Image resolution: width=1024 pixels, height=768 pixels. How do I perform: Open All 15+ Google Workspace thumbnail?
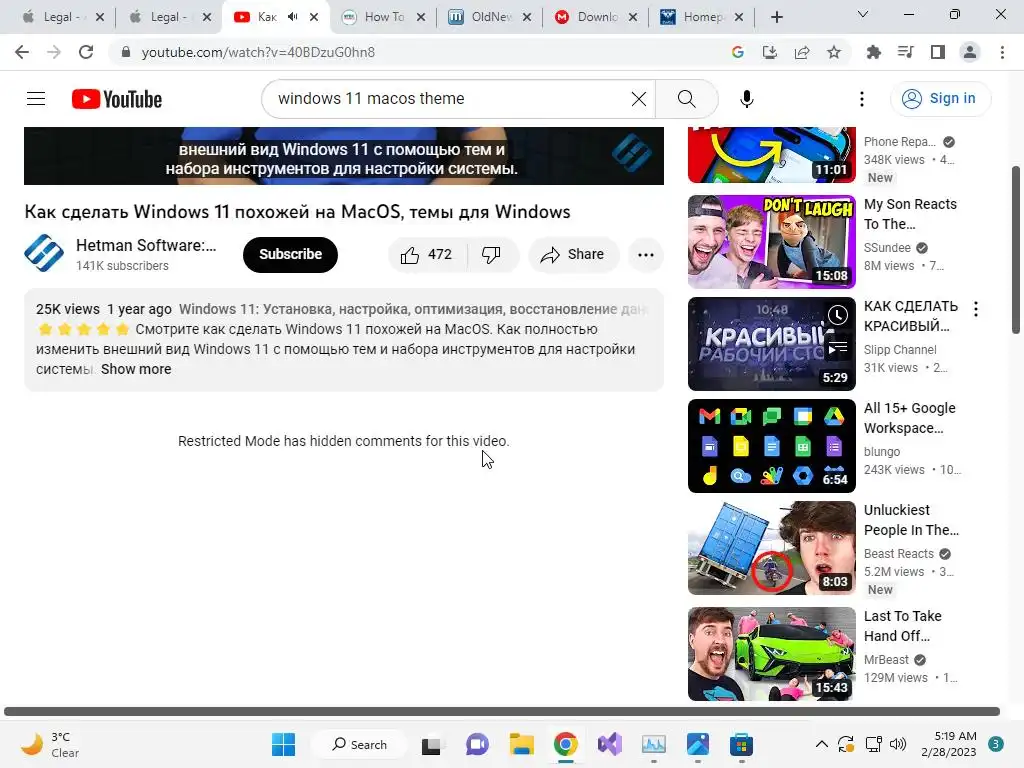point(771,445)
